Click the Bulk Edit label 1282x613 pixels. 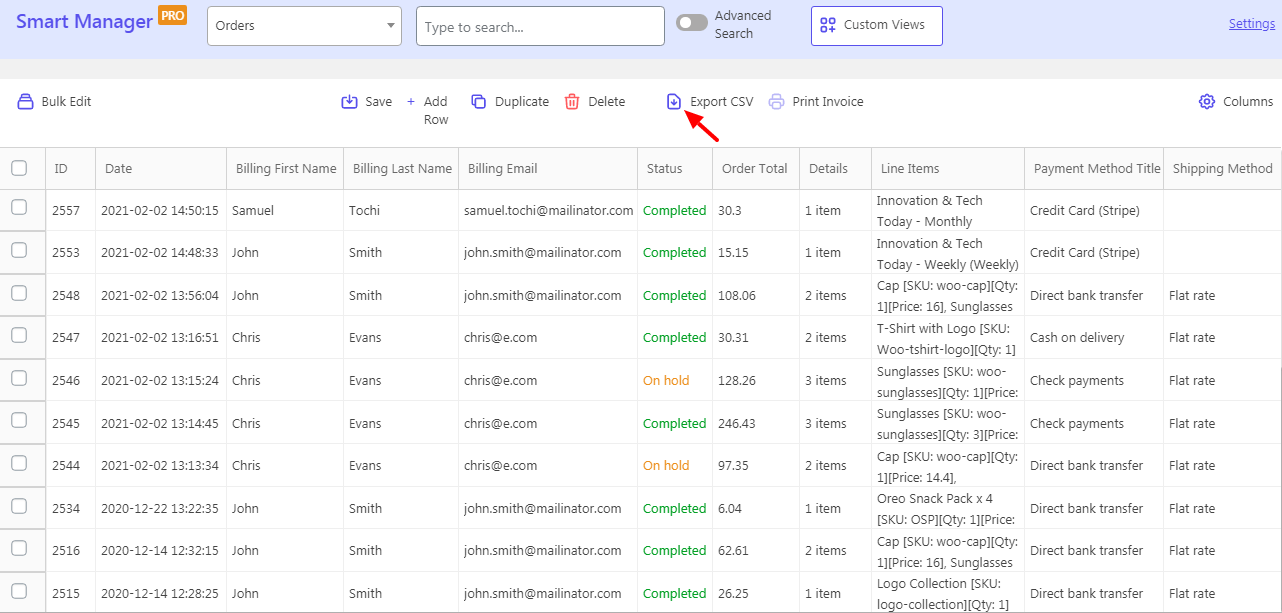click(66, 101)
